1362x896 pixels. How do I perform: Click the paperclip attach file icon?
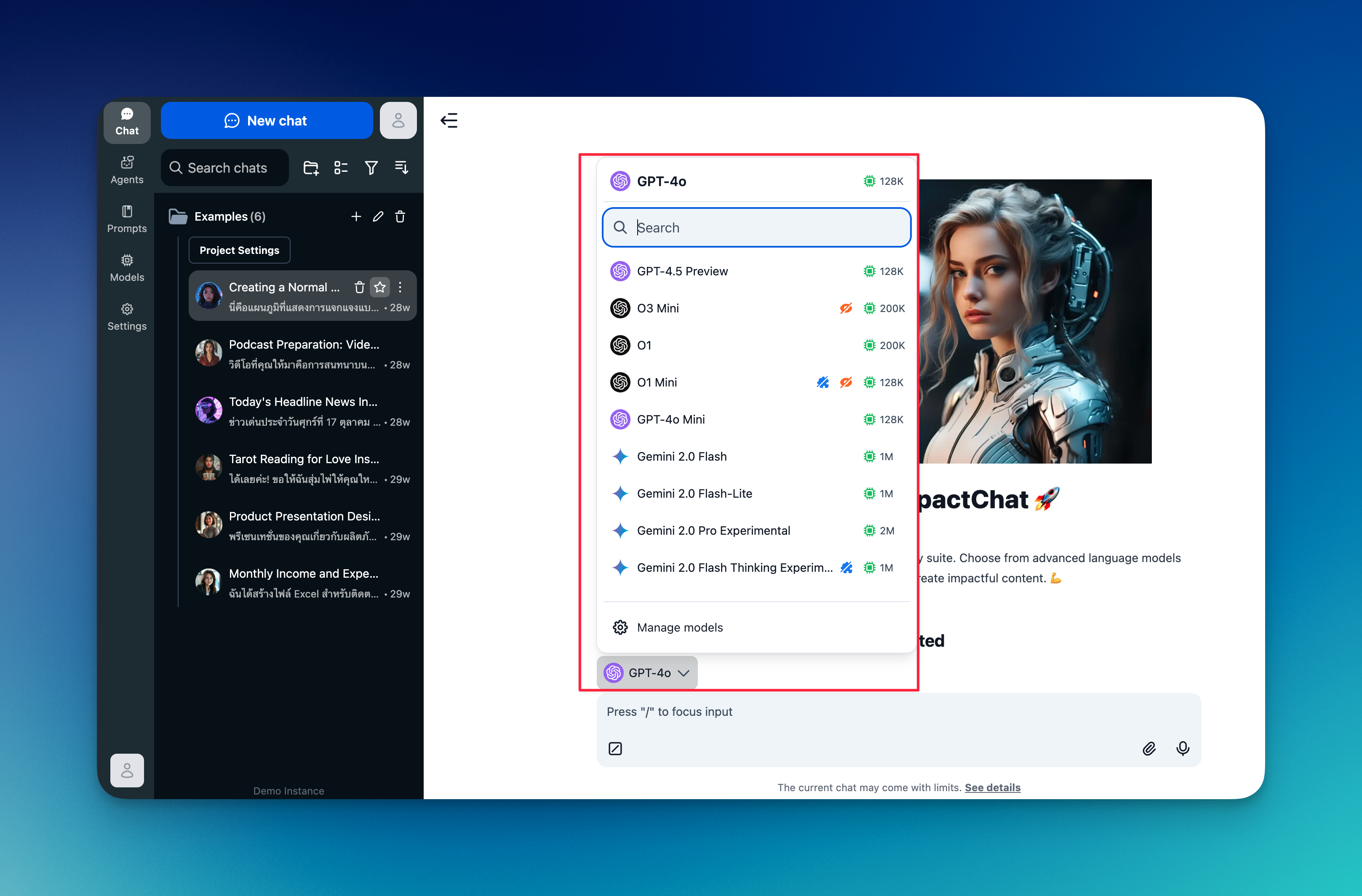tap(1148, 748)
